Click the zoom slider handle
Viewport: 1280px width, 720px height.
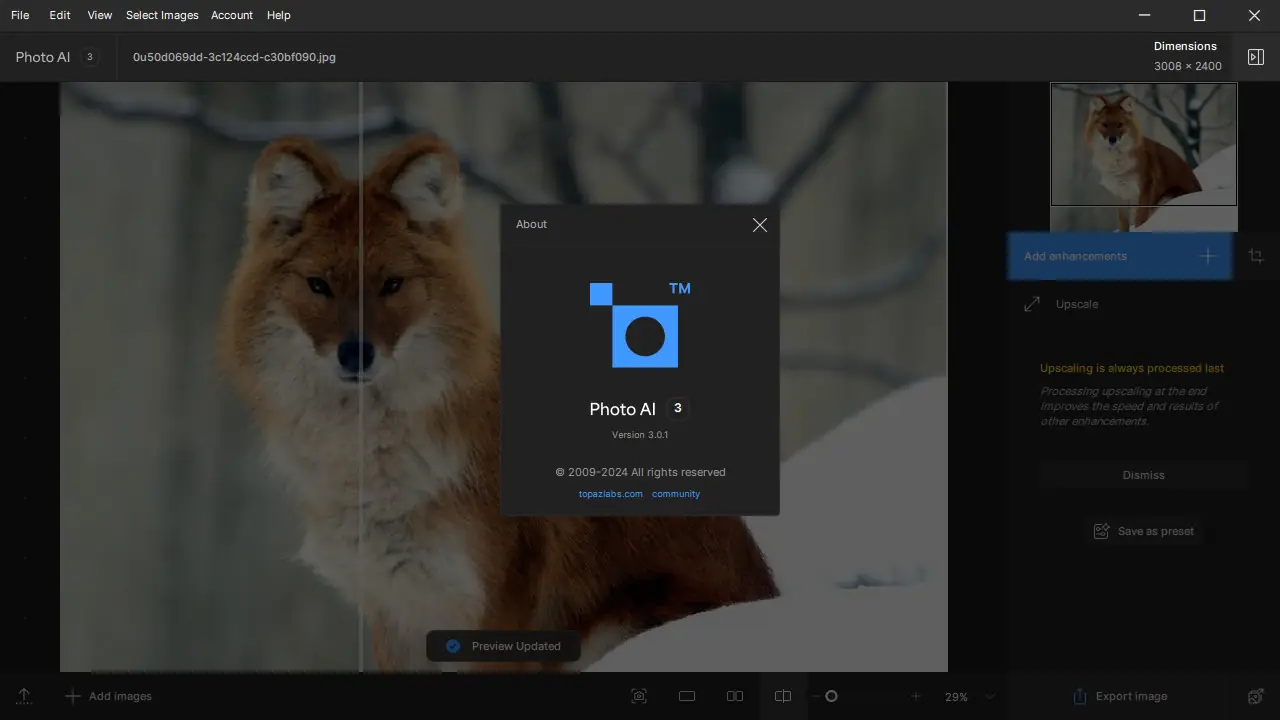[x=831, y=696]
